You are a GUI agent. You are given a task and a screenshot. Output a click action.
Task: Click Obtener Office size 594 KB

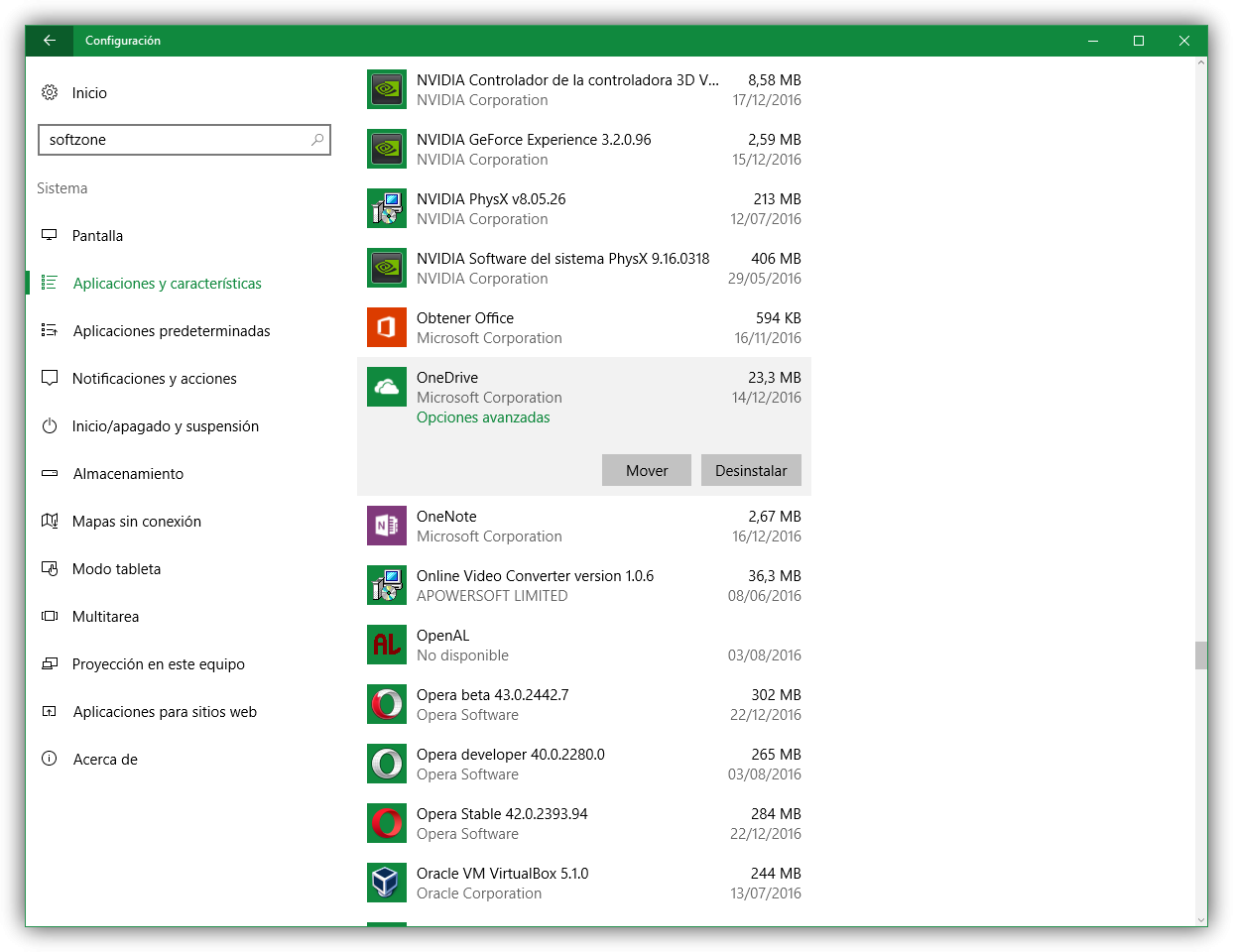click(779, 317)
